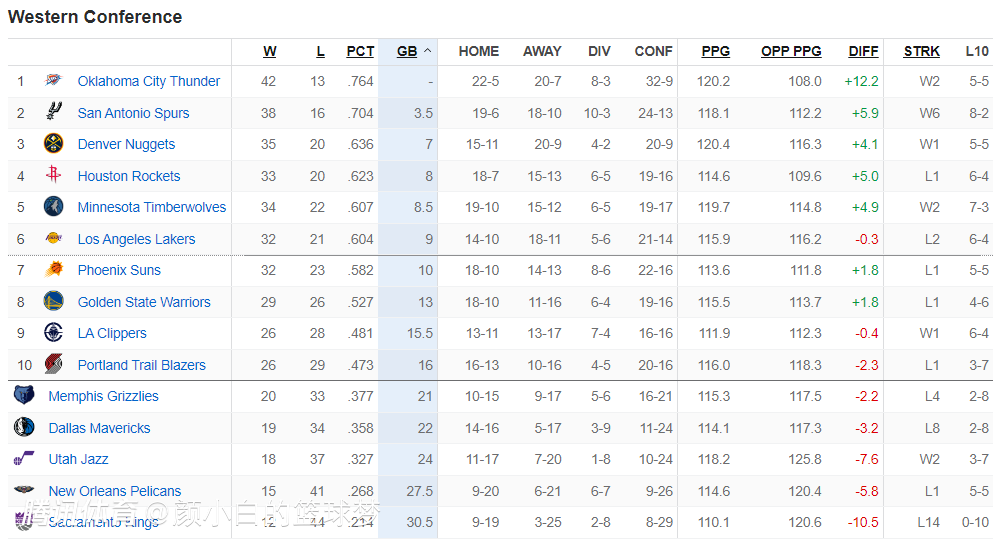Click the Minnesota Timberwolves logo icon
1001x547 pixels.
click(x=53, y=208)
